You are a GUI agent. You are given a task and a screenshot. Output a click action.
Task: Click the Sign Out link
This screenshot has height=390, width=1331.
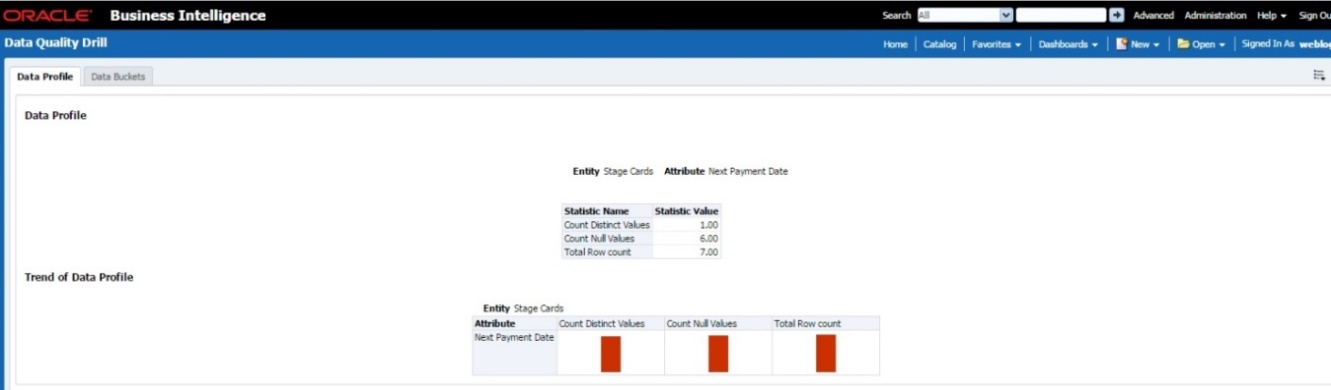point(1315,15)
